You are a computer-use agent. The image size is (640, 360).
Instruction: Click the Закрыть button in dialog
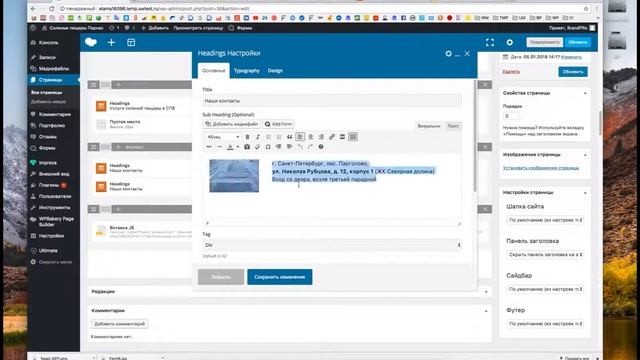(221, 277)
